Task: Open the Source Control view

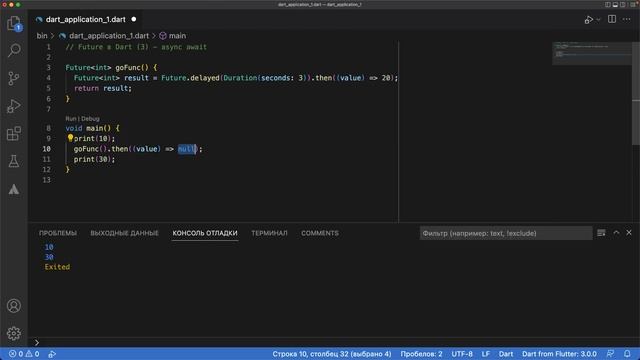Action: pyautogui.click(x=14, y=78)
